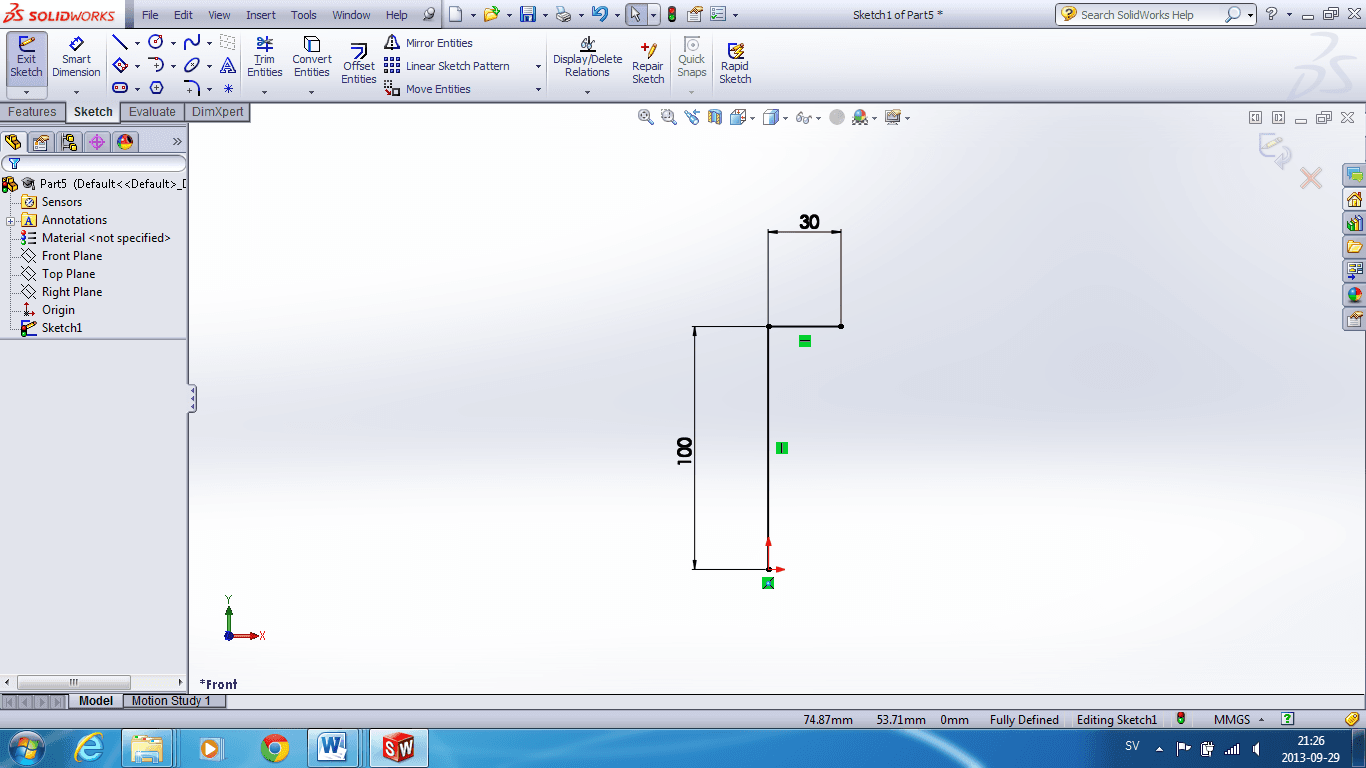
Task: Choose the Straight Slot tool
Action: click(120, 88)
